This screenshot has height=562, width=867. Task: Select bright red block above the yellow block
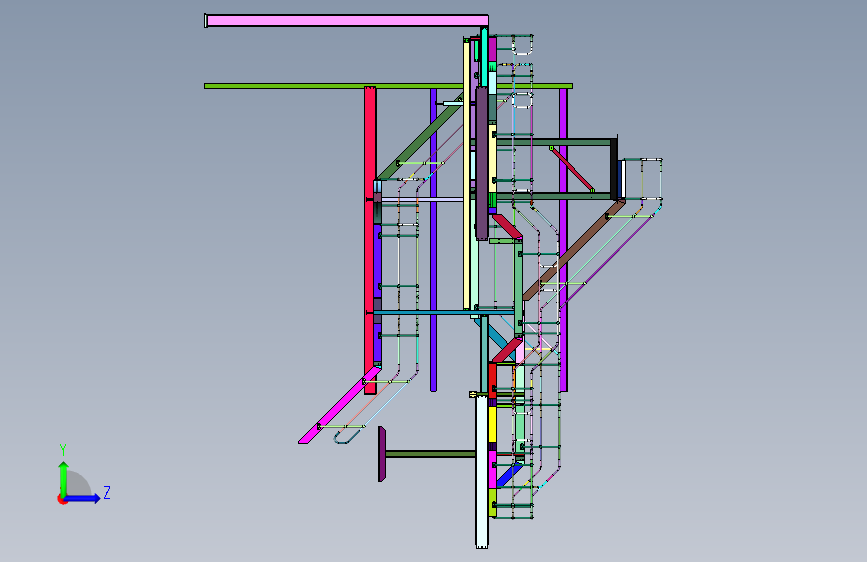(492, 381)
